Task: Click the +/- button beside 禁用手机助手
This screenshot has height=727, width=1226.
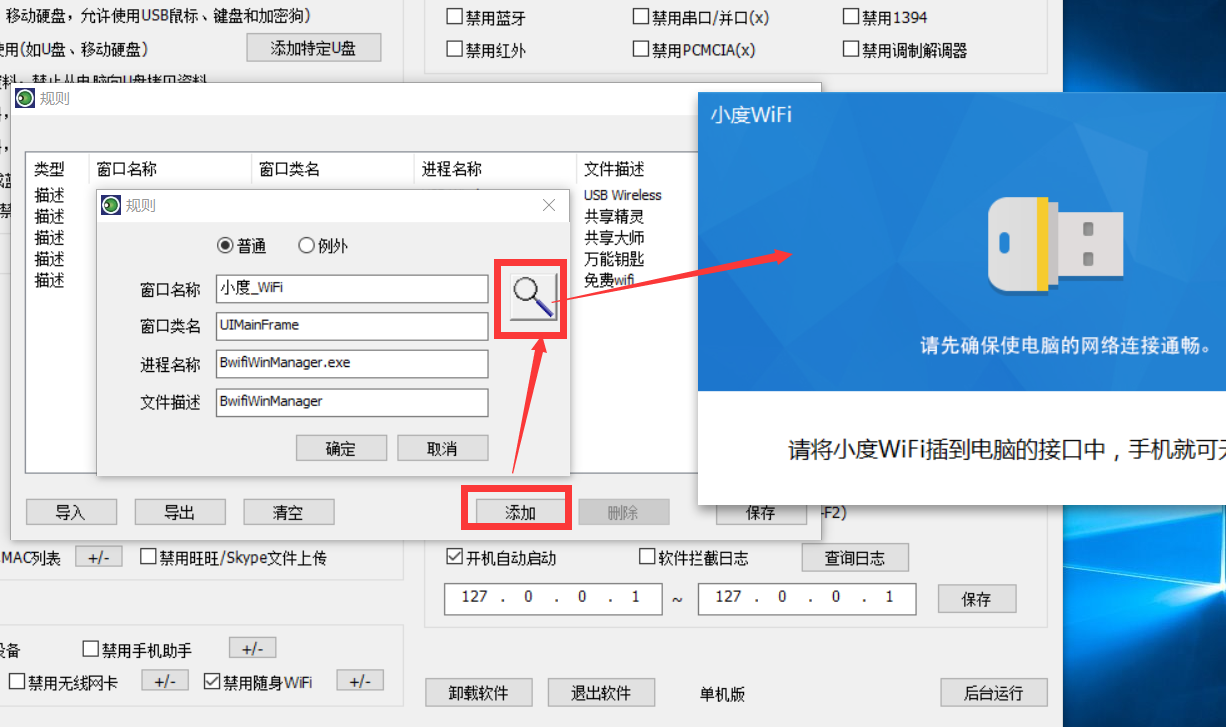Action: pos(252,648)
